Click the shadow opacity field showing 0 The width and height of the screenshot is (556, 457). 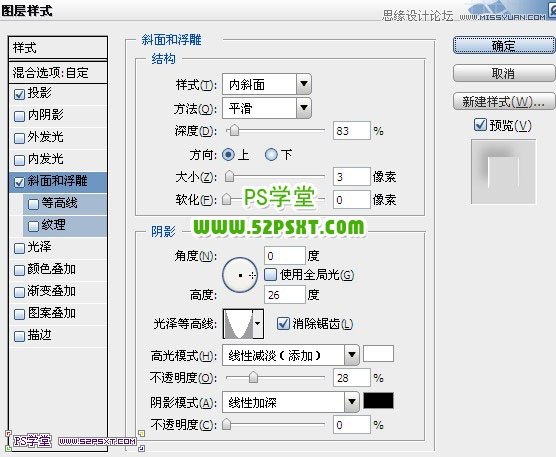pyautogui.click(x=351, y=425)
